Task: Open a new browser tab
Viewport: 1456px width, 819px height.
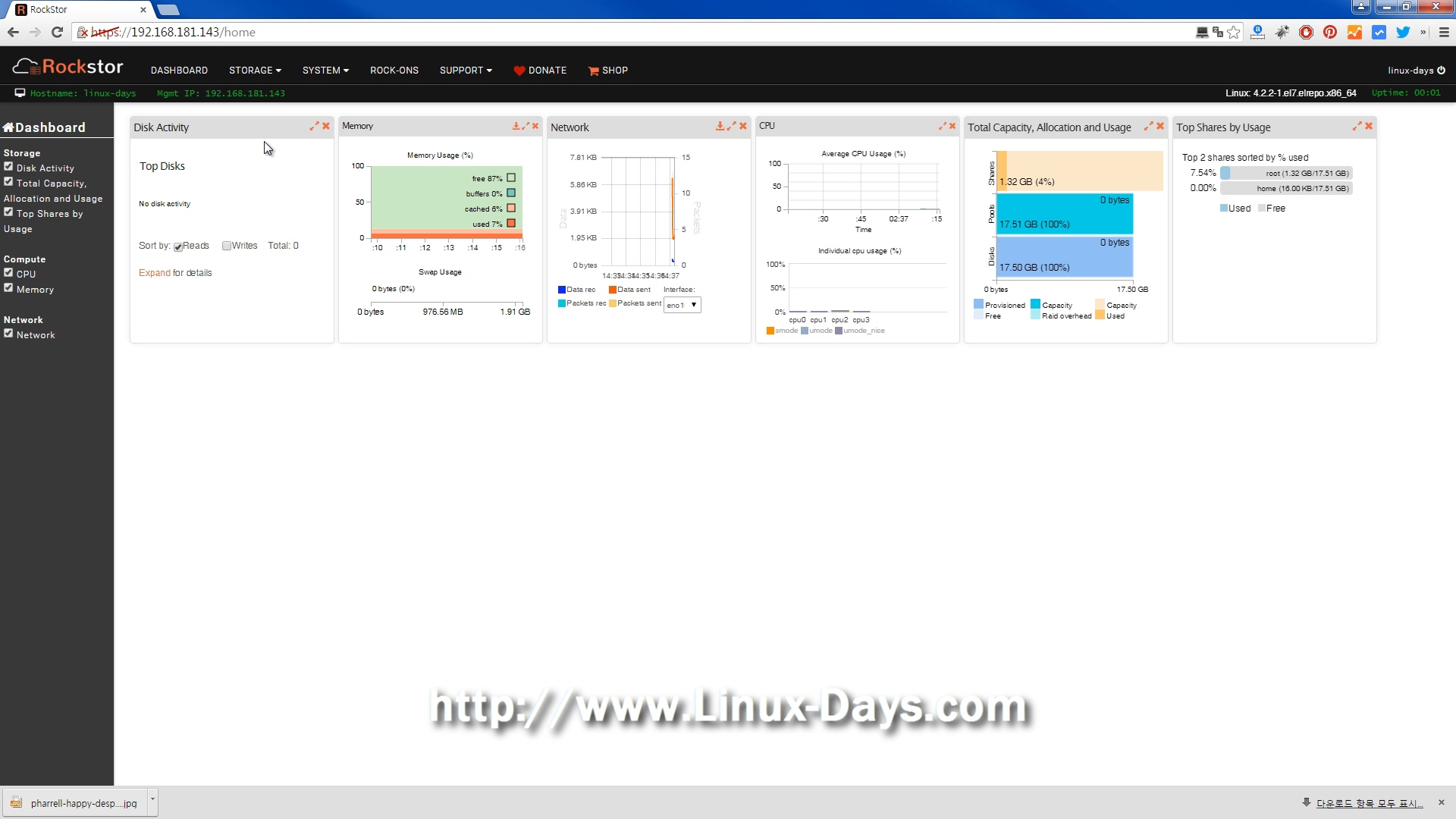Action: (168, 10)
